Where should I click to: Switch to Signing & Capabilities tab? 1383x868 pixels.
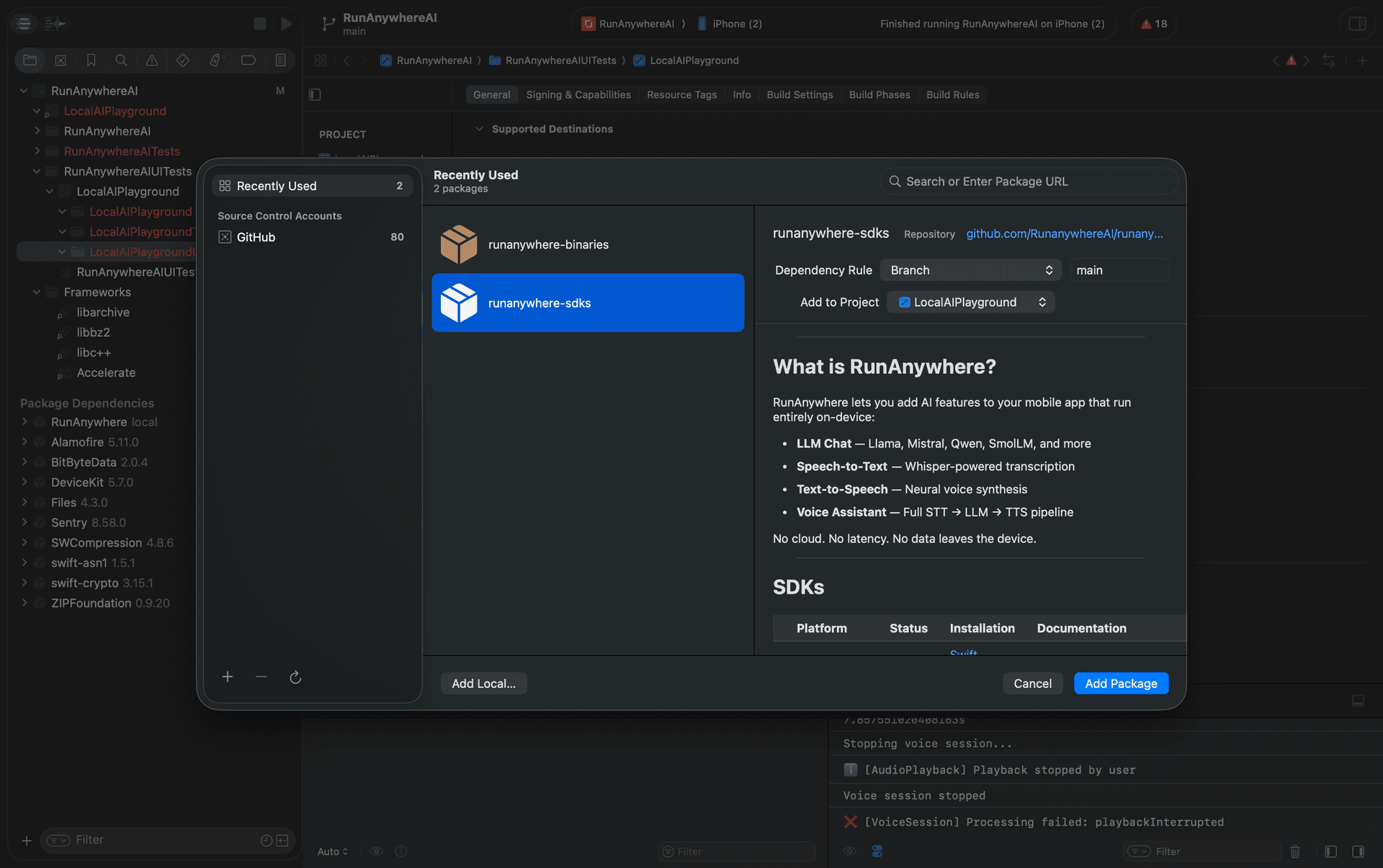pyautogui.click(x=578, y=94)
